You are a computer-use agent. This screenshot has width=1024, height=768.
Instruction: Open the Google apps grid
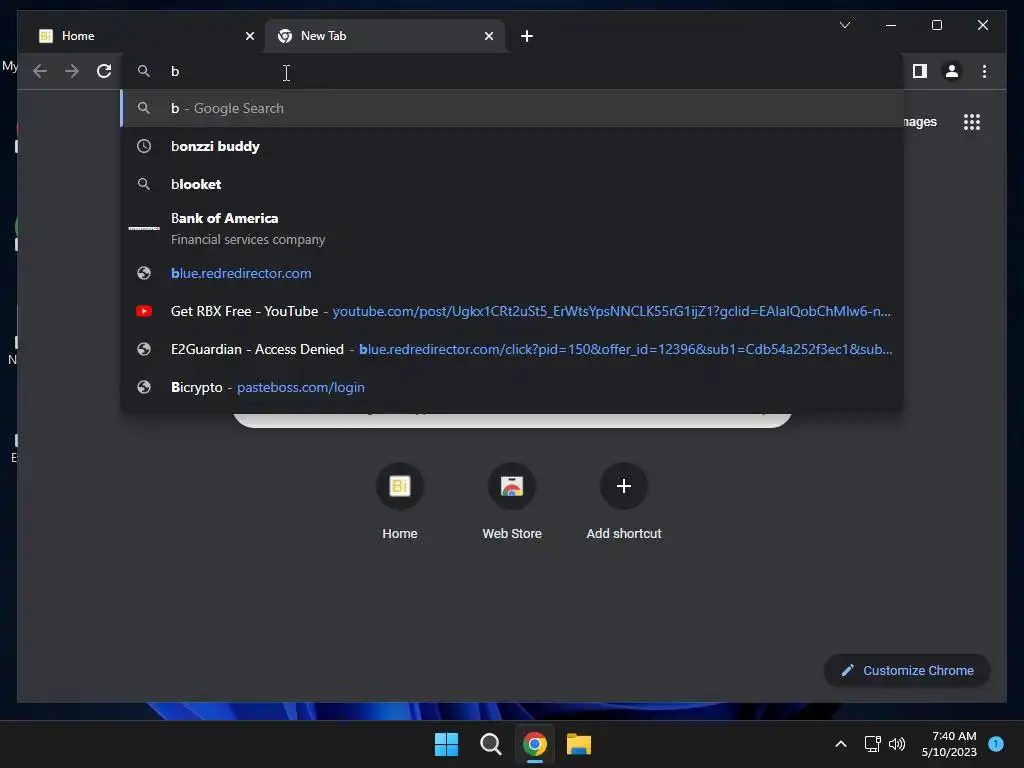(x=972, y=122)
